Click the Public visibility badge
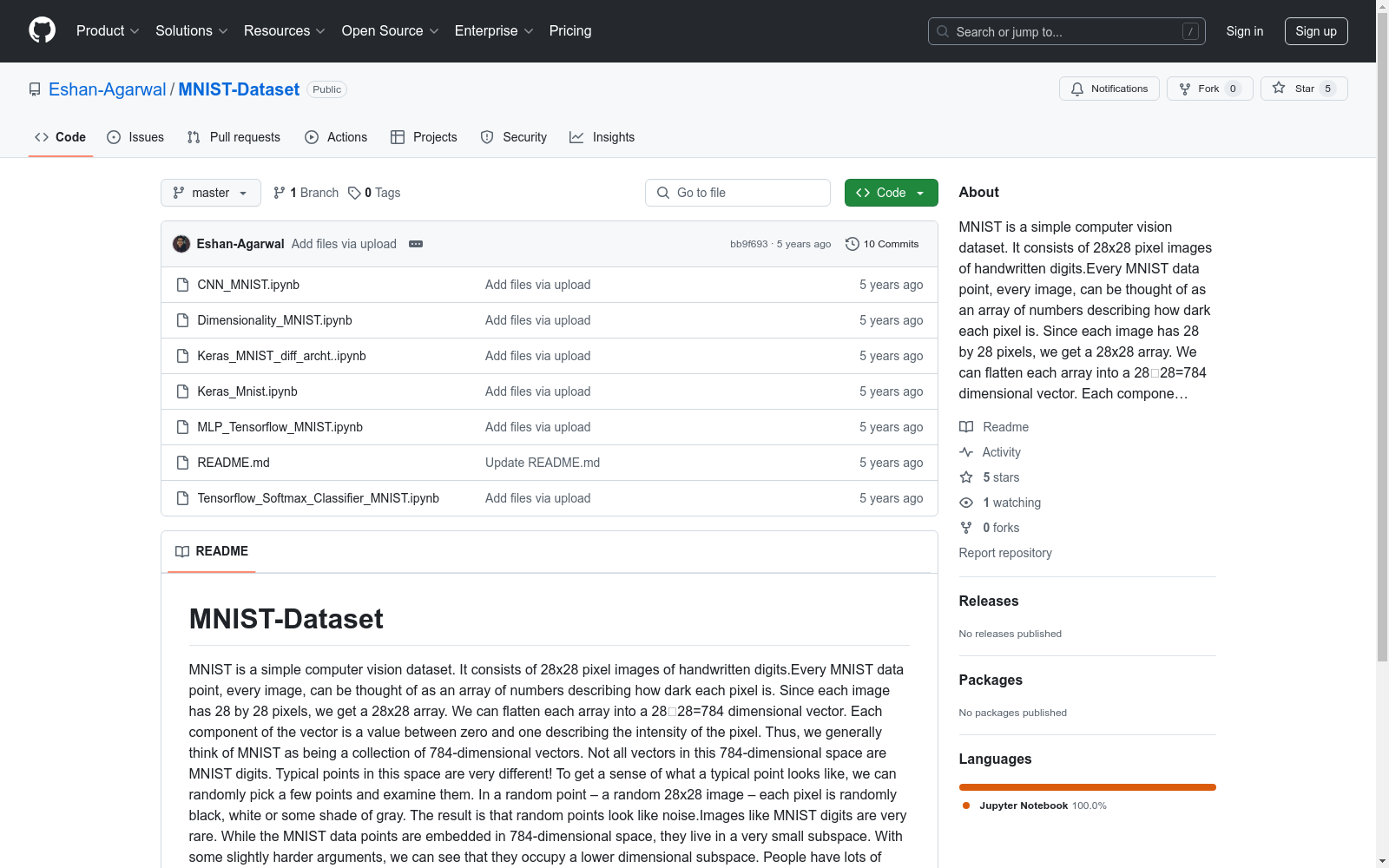This screenshot has width=1389, height=868. (x=327, y=89)
